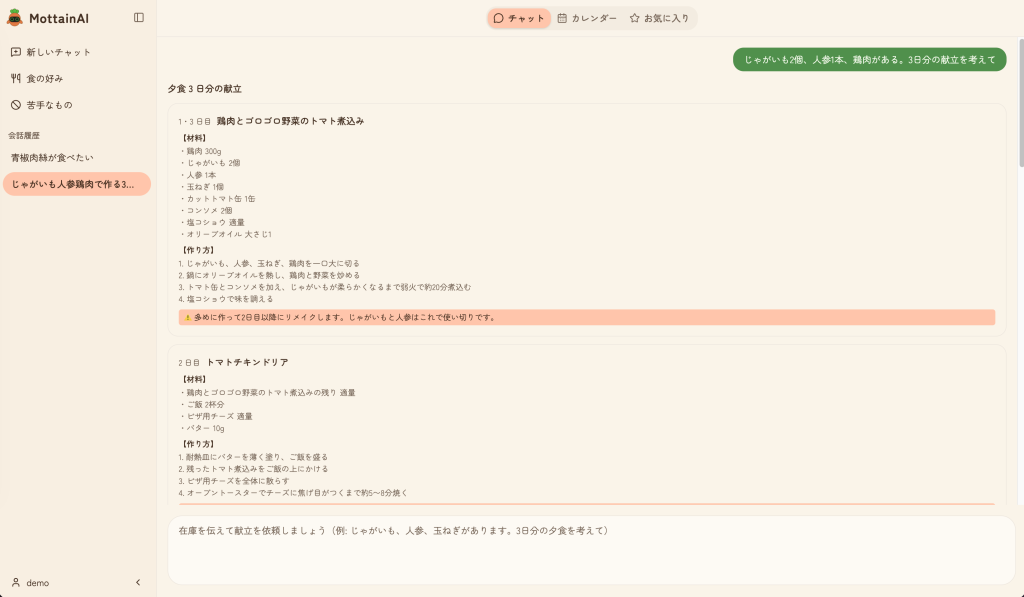This screenshot has height=597, width=1024.
Task: Click ingredient line ご飯 2杯分
Action: tap(202, 404)
